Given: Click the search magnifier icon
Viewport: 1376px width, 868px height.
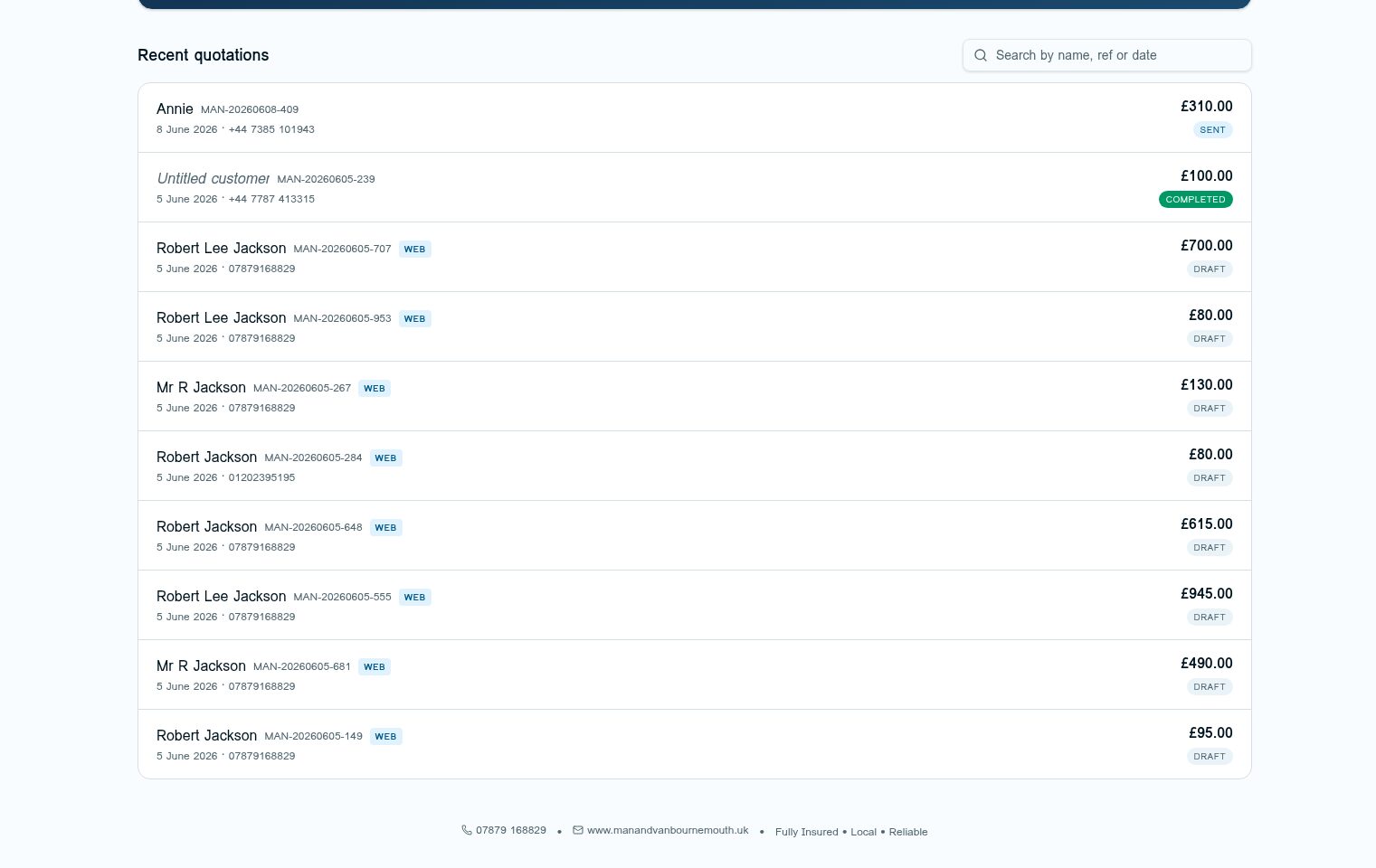Looking at the screenshot, I should click(x=981, y=55).
